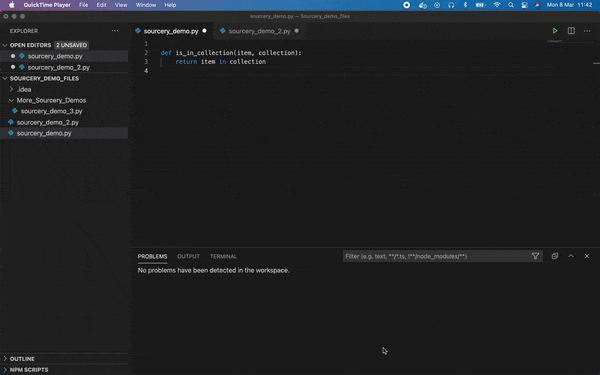Expand the .idea folder
Viewport: 600px width, 375px height.
click(24, 90)
